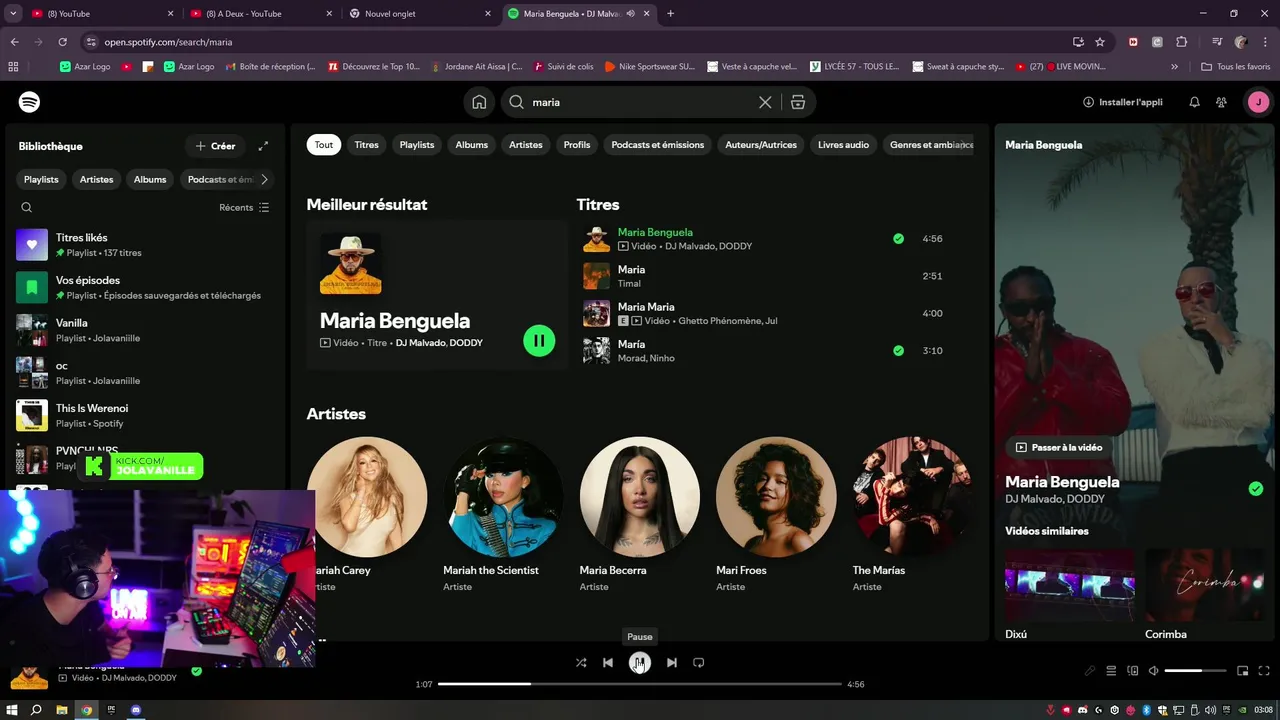
Task: Open Mari Froes artist card
Action: [776, 517]
